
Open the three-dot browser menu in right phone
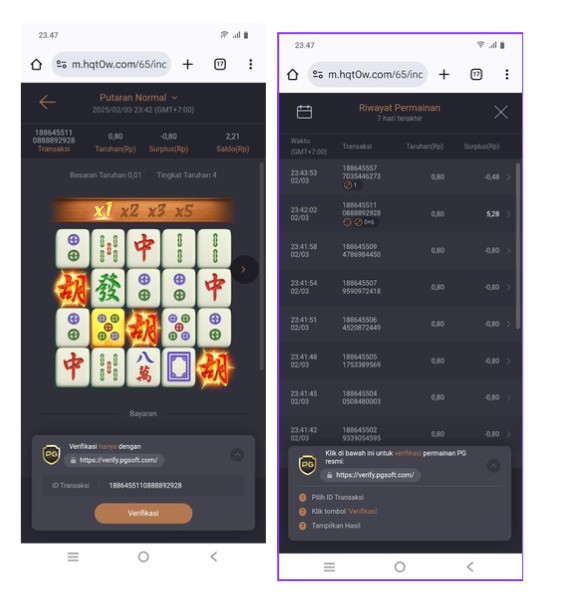tap(507, 75)
